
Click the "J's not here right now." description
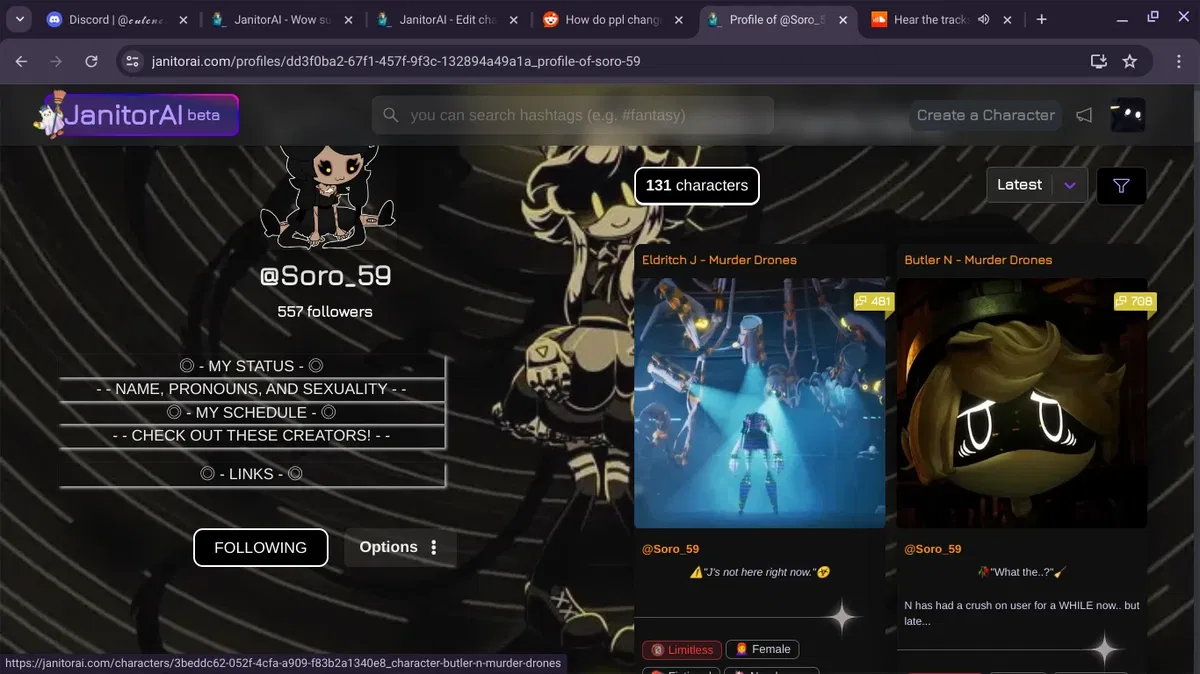pos(760,573)
